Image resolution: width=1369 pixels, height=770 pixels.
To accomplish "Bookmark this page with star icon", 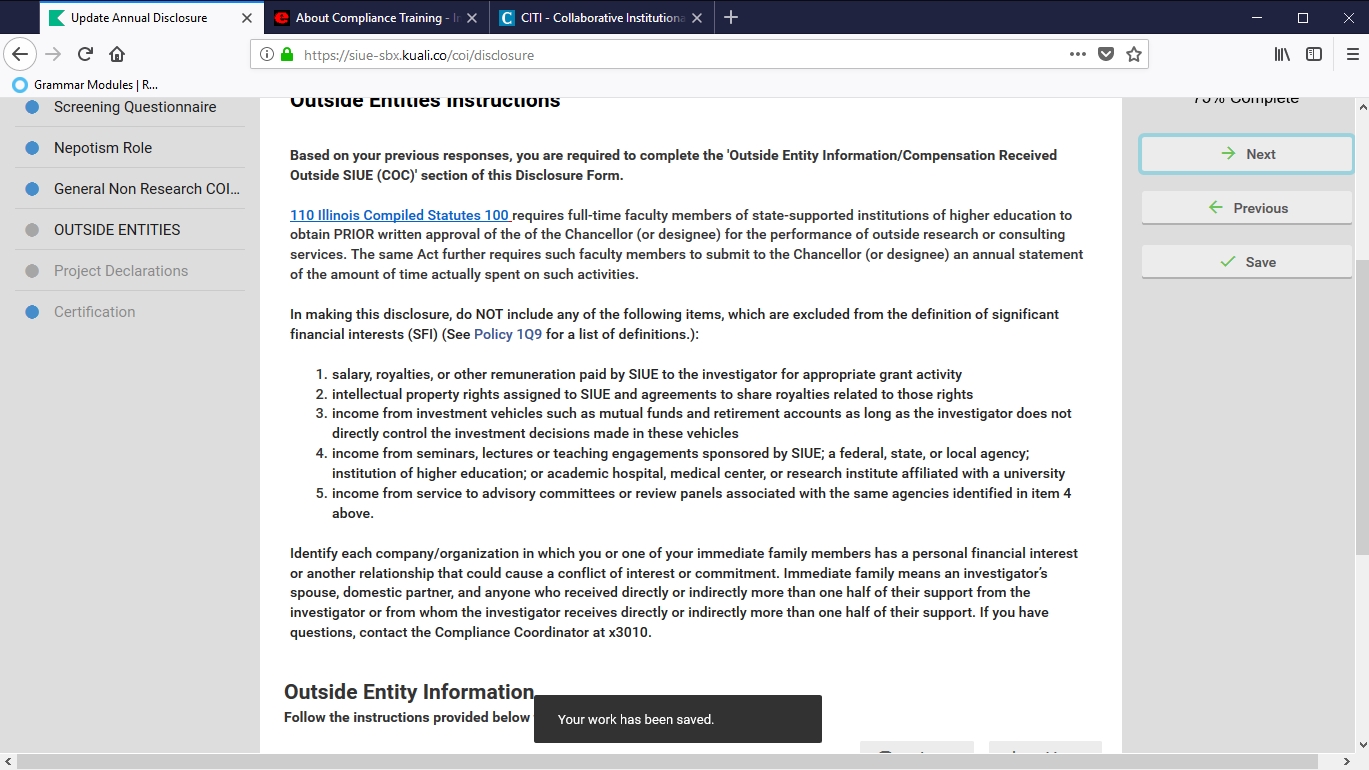I will pos(1133,54).
